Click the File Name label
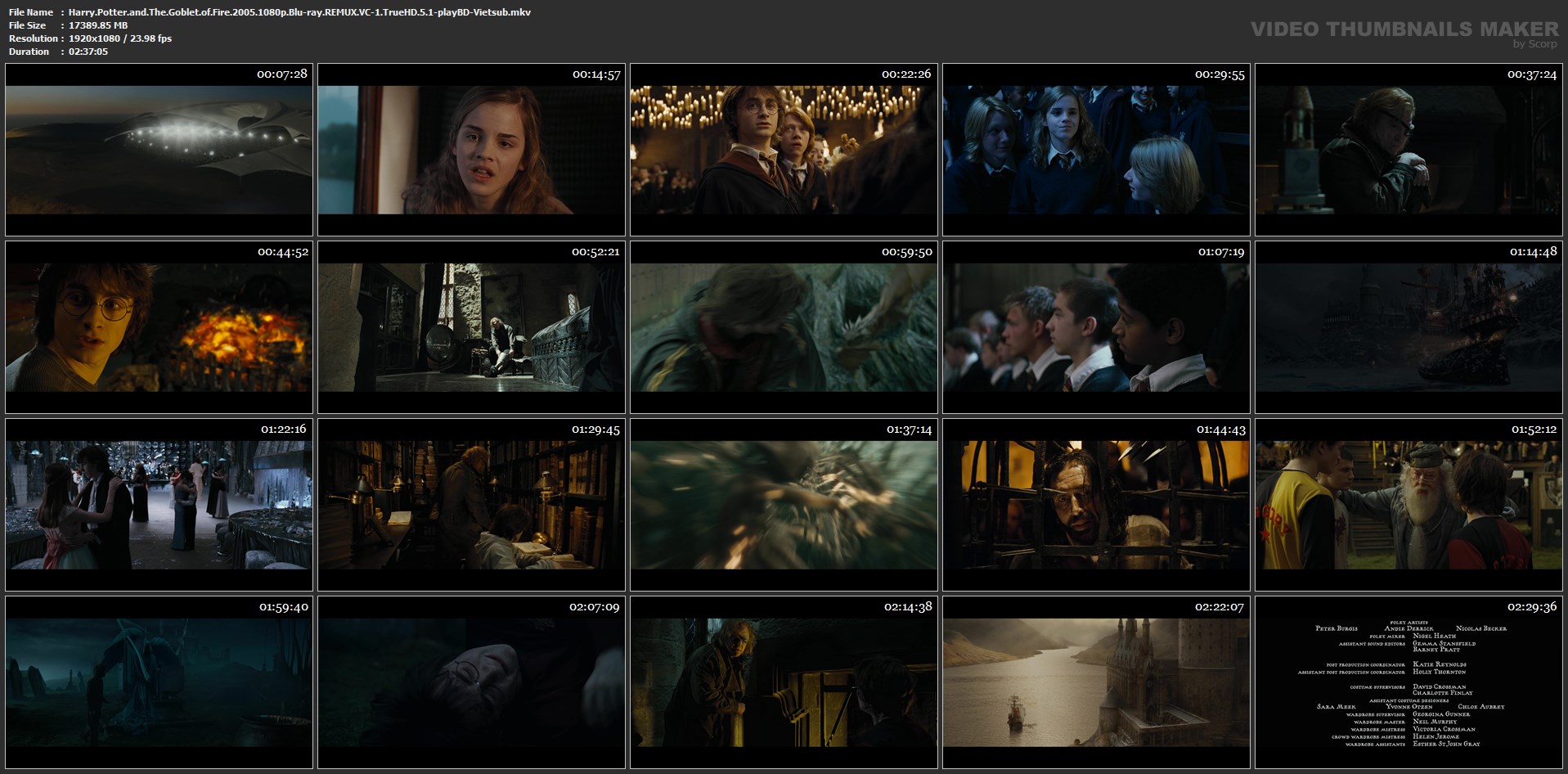Screen dimensions: 1568x774 (31, 12)
